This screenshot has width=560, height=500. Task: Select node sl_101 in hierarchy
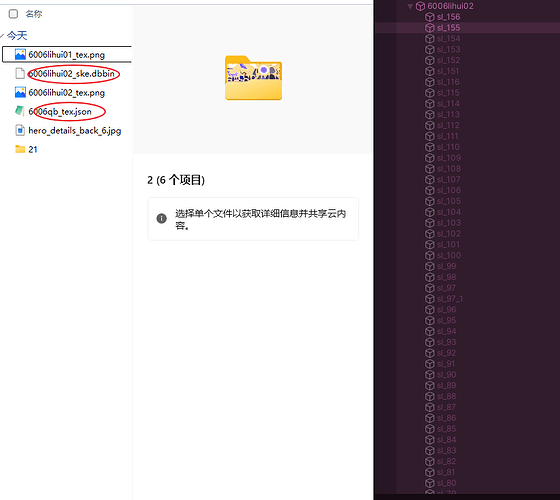pos(448,244)
